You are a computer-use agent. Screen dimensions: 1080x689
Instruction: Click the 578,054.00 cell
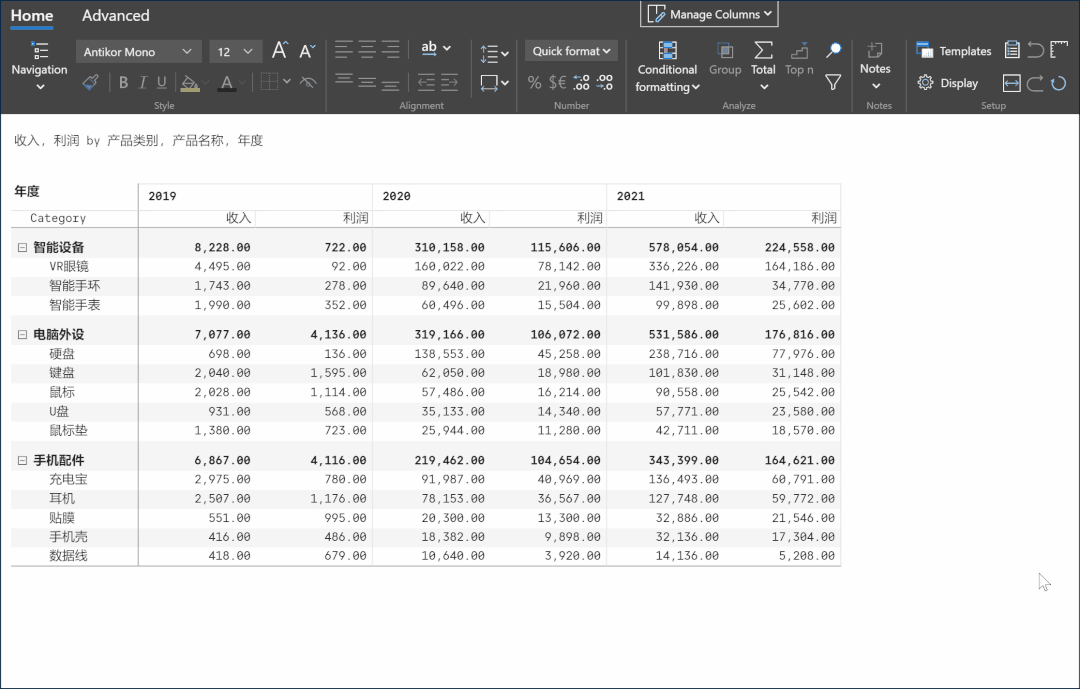(683, 247)
